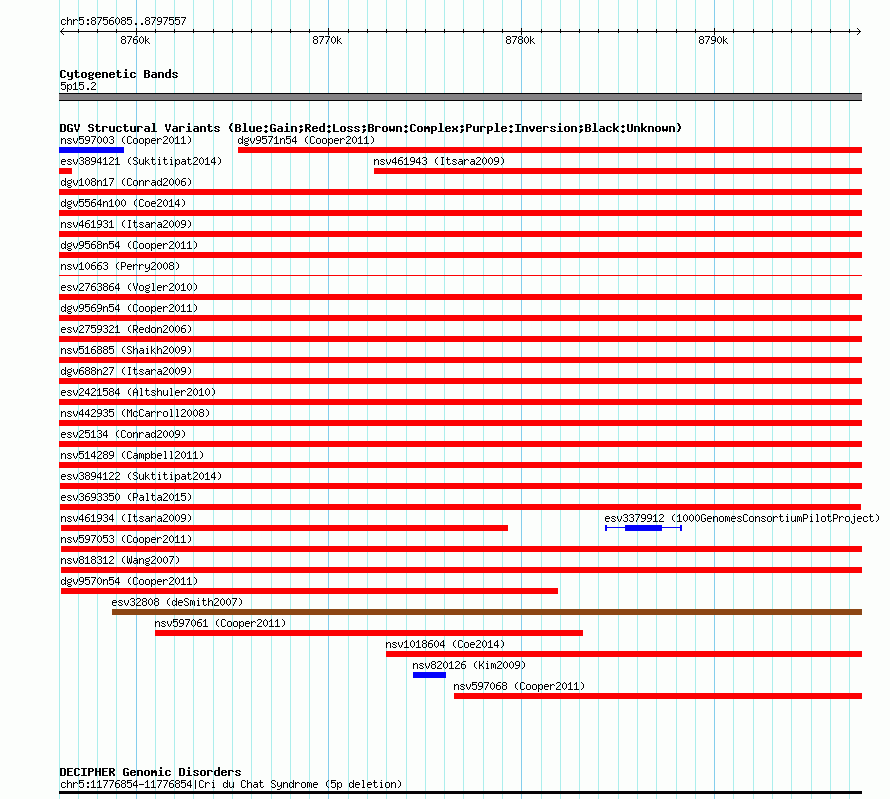Open esv3693350 (Palta2015) variant
This screenshot has height=799, width=890.
point(126,497)
